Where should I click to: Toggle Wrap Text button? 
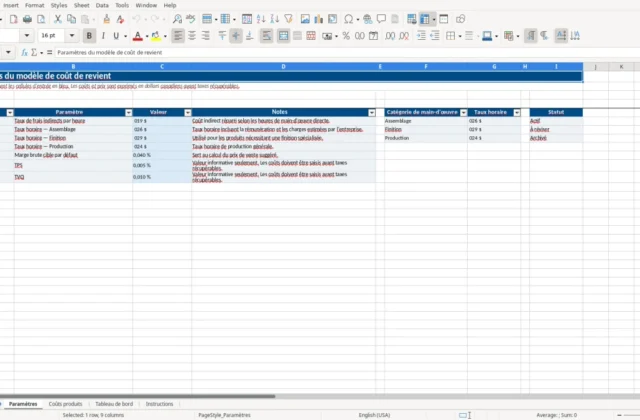pos(267,36)
